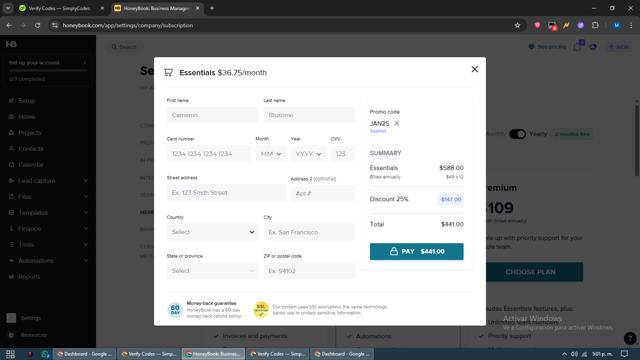
Task: Click the 60 day money-back guarantee badge
Action: (x=175, y=310)
